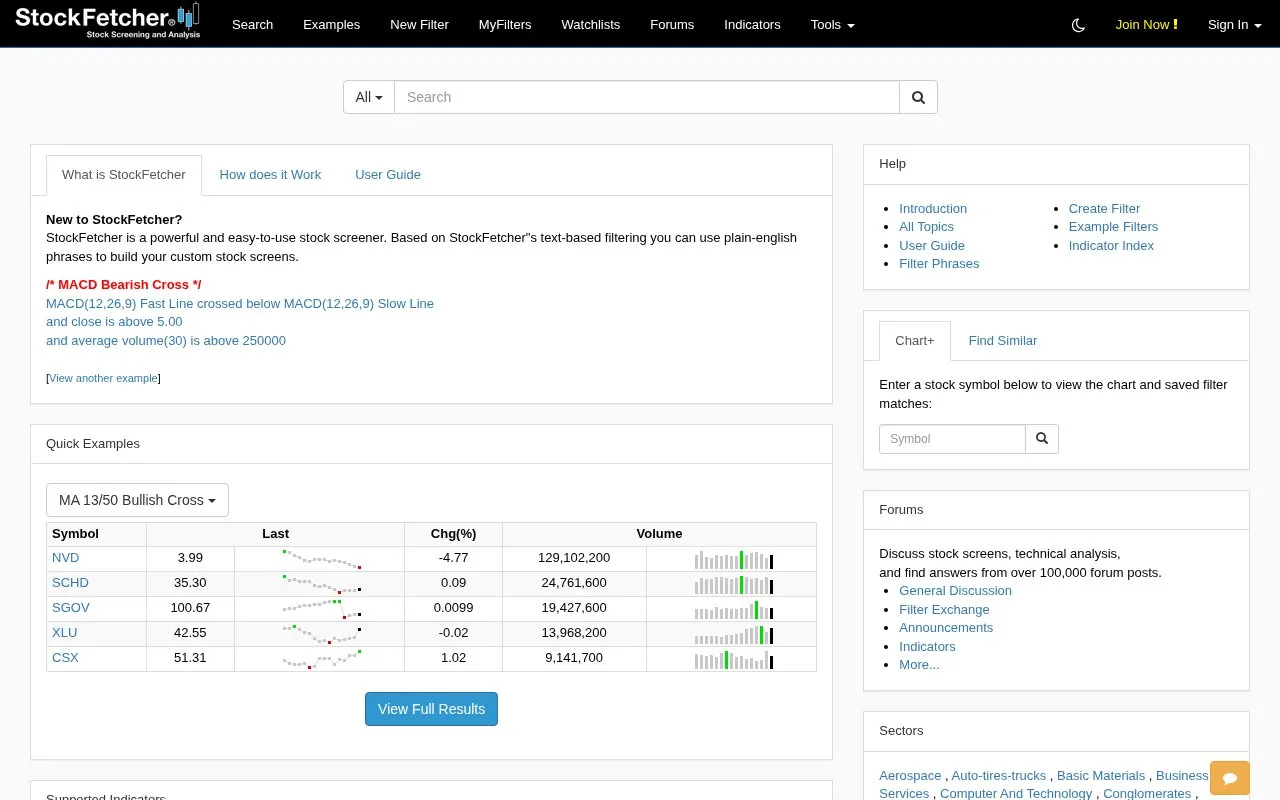Click the MACD Bearish Cross example filter text
The image size is (1280, 800).
coord(240,313)
